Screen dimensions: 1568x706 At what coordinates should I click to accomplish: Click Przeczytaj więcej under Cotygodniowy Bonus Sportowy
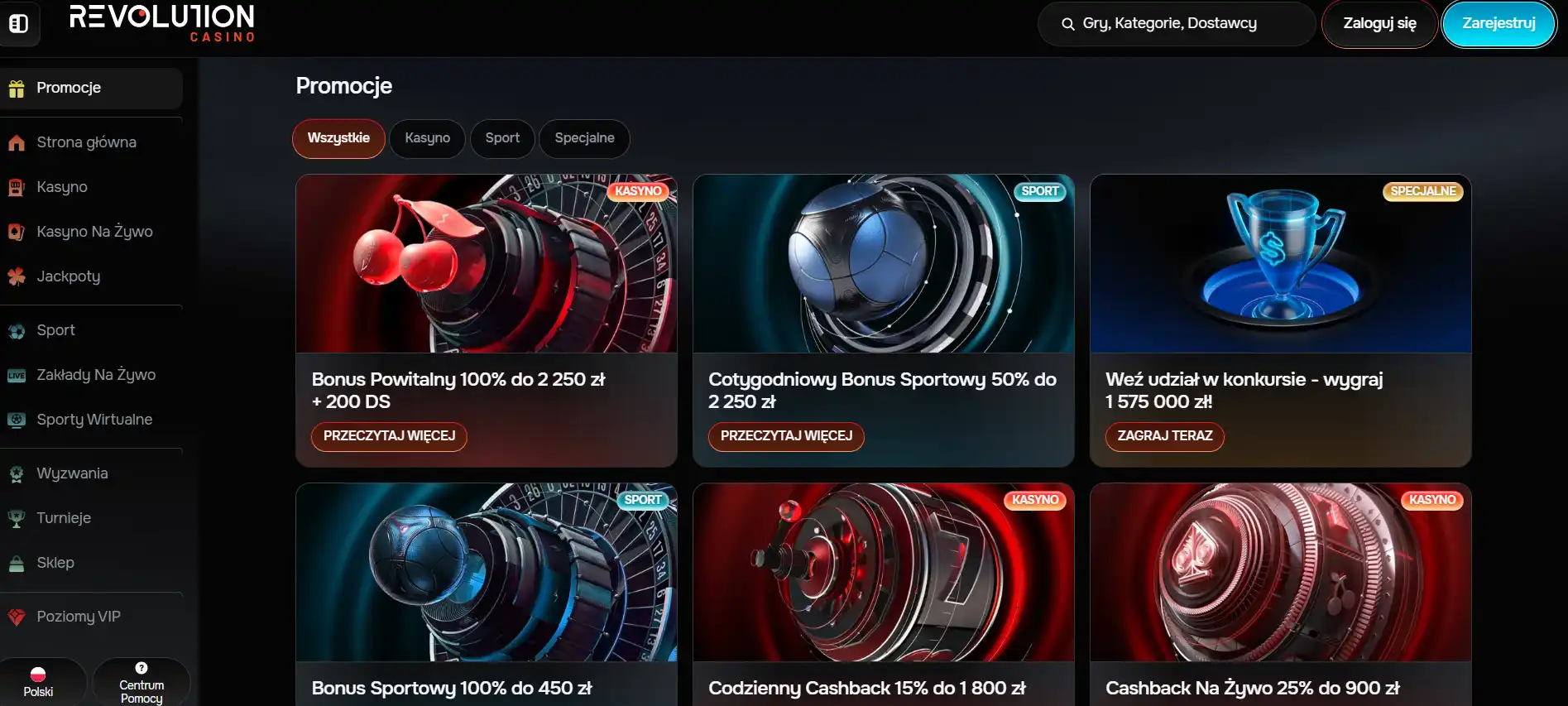coord(786,436)
